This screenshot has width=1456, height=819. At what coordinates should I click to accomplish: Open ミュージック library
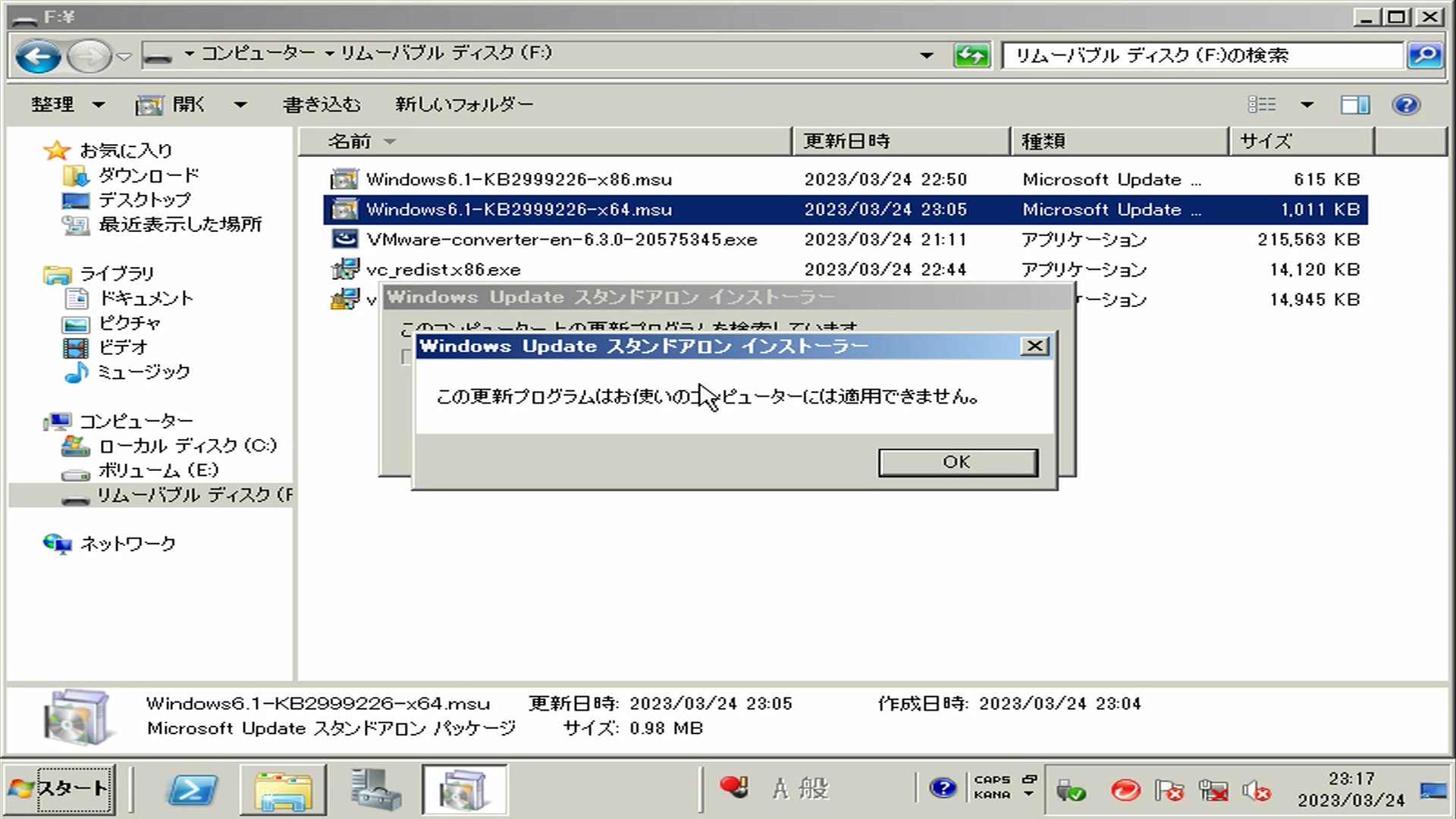pyautogui.click(x=143, y=372)
